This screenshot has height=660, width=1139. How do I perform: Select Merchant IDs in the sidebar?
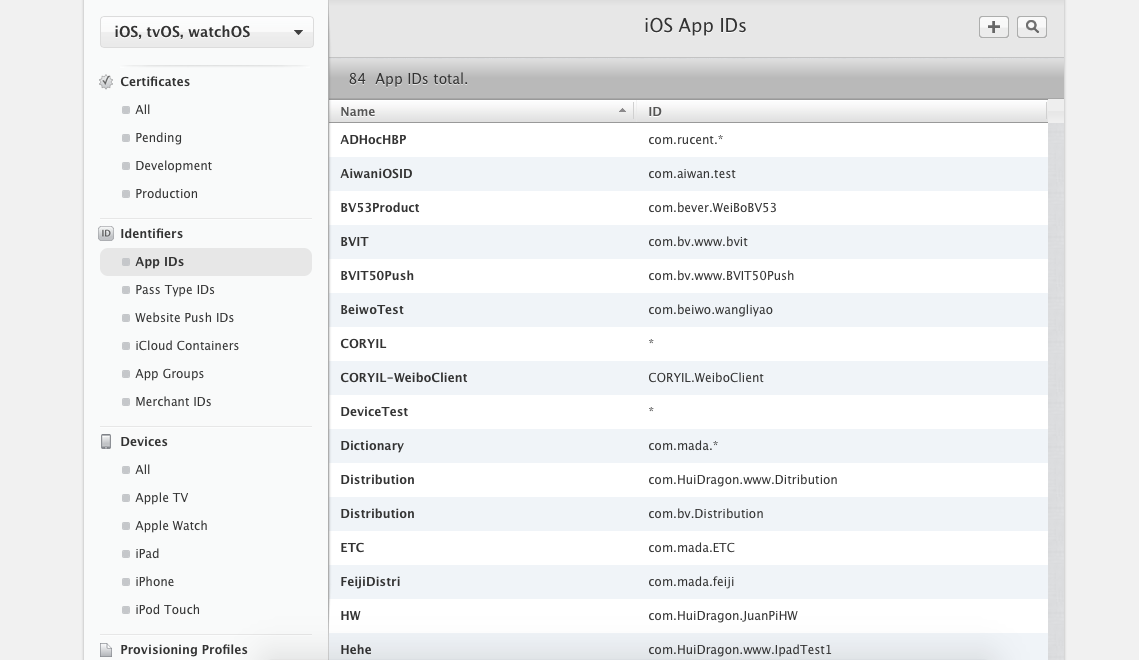click(x=173, y=402)
